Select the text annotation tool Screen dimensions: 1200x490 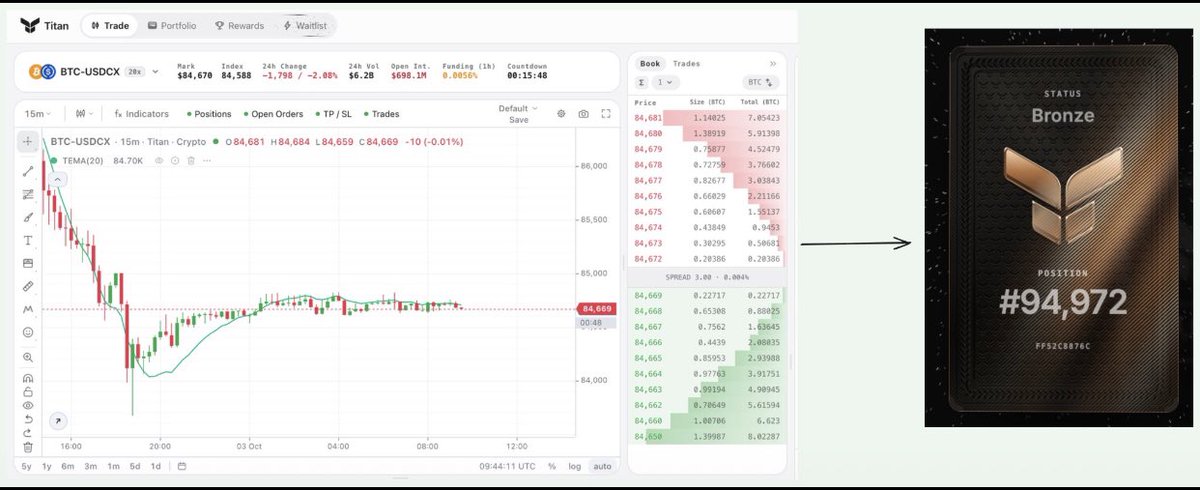point(28,241)
